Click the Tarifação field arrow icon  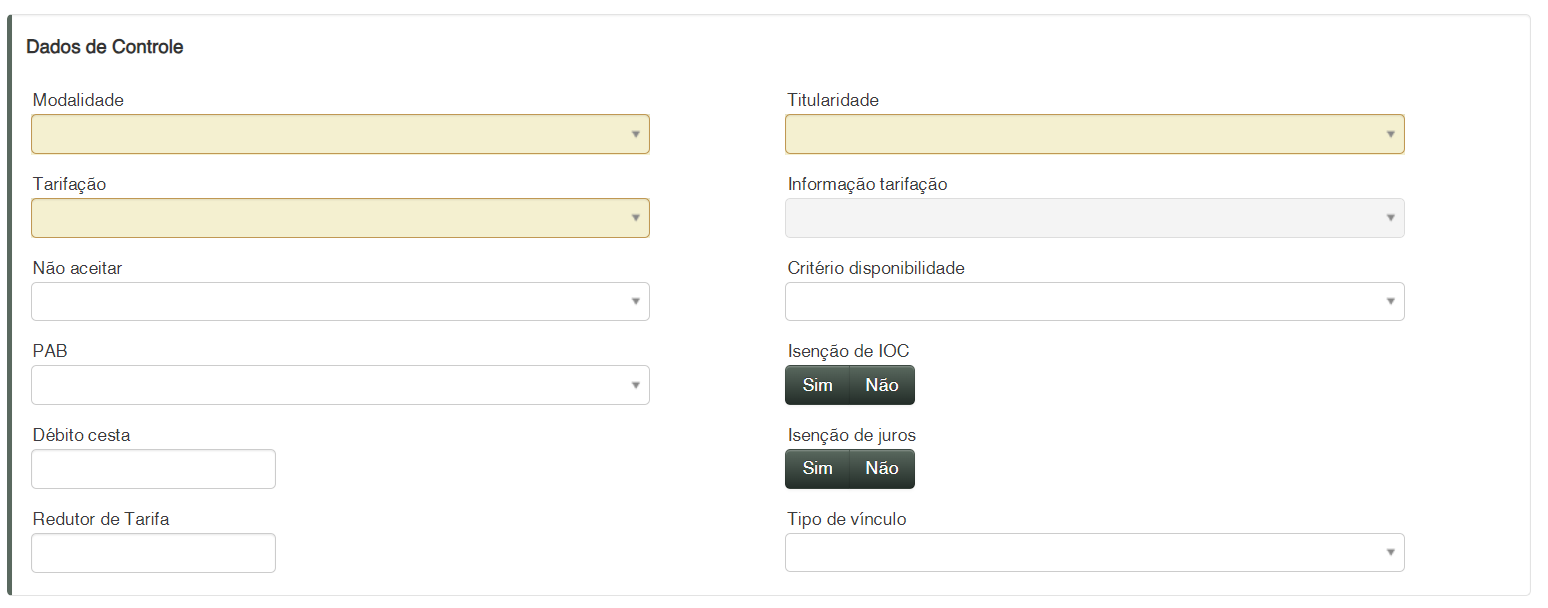(x=636, y=218)
